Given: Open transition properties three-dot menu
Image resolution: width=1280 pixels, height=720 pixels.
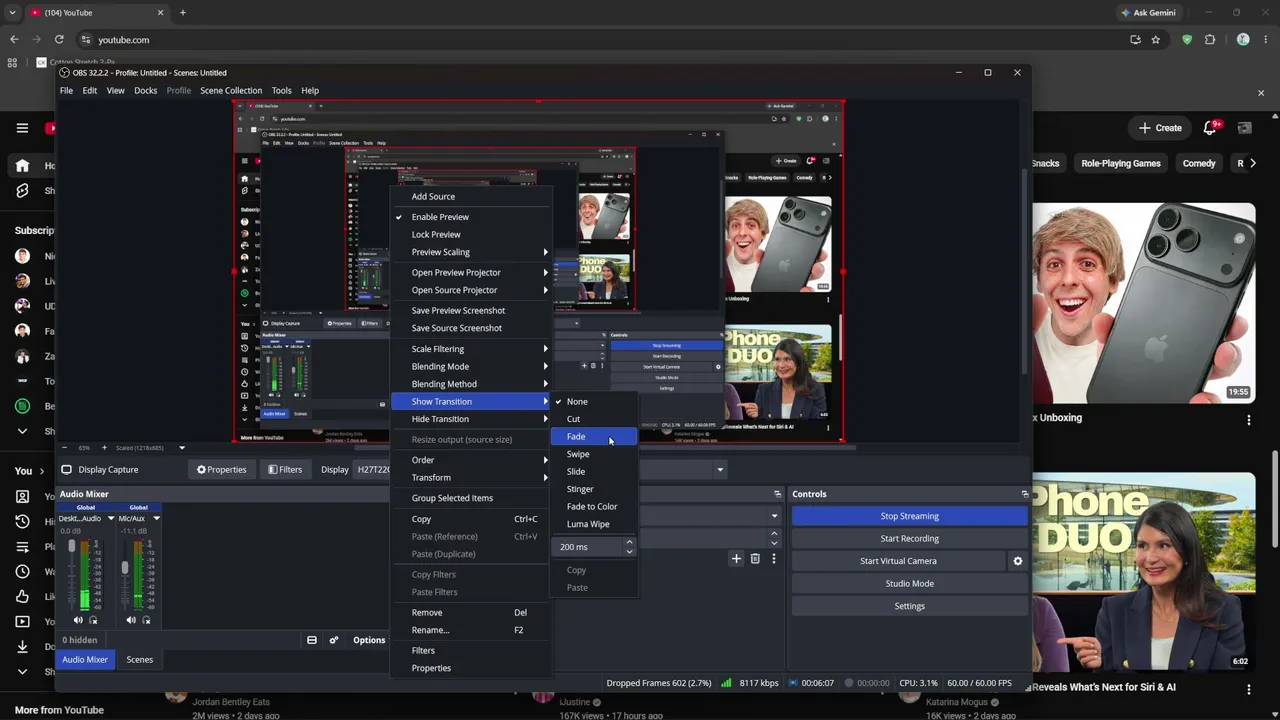Looking at the screenshot, I should coord(773,559).
